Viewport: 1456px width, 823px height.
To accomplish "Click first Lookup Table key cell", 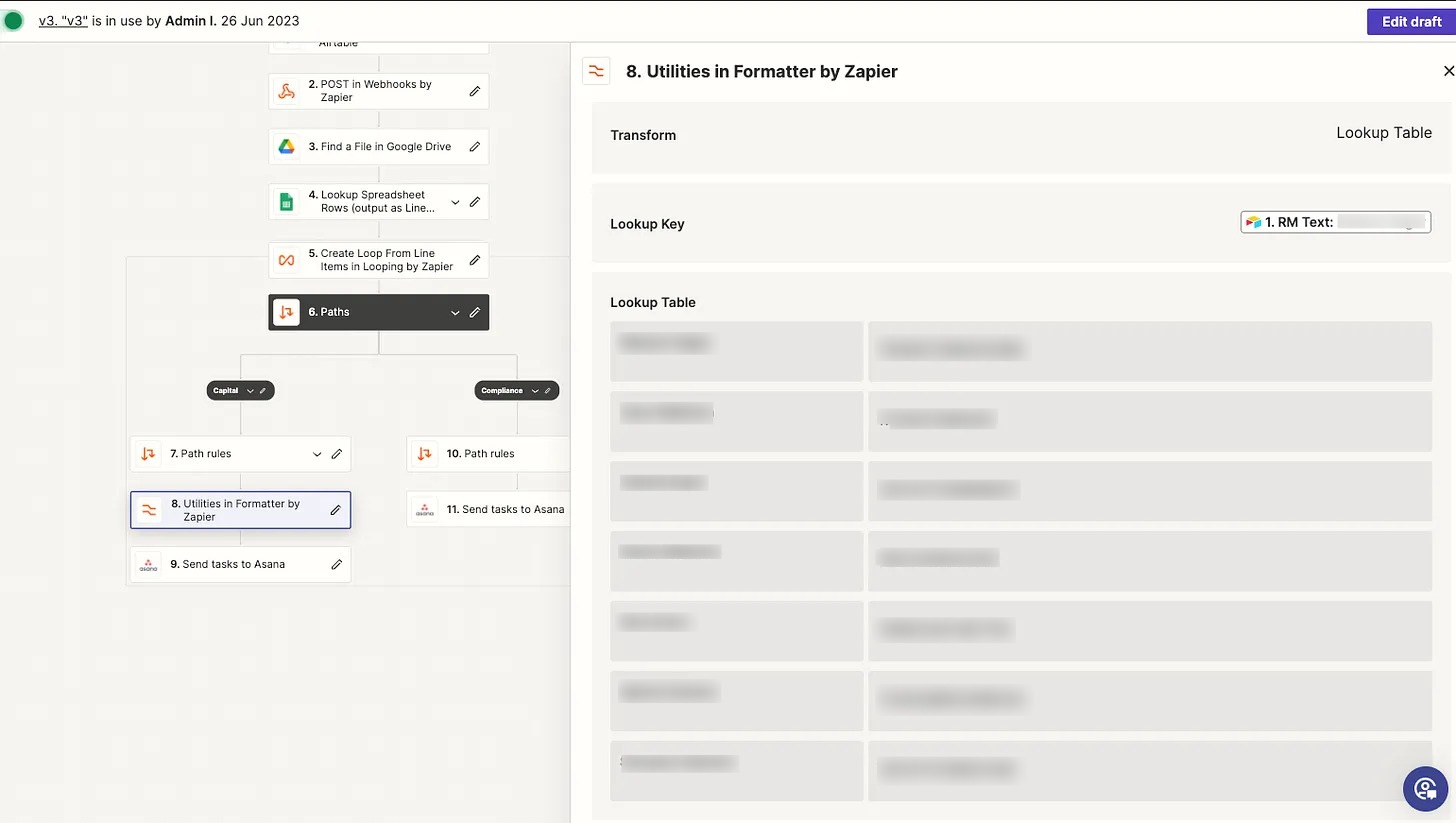I will click(736, 351).
